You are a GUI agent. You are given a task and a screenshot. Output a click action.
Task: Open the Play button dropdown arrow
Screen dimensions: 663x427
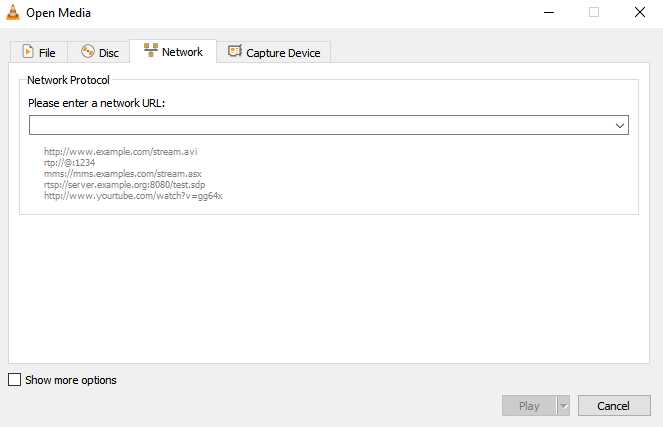[563, 406]
